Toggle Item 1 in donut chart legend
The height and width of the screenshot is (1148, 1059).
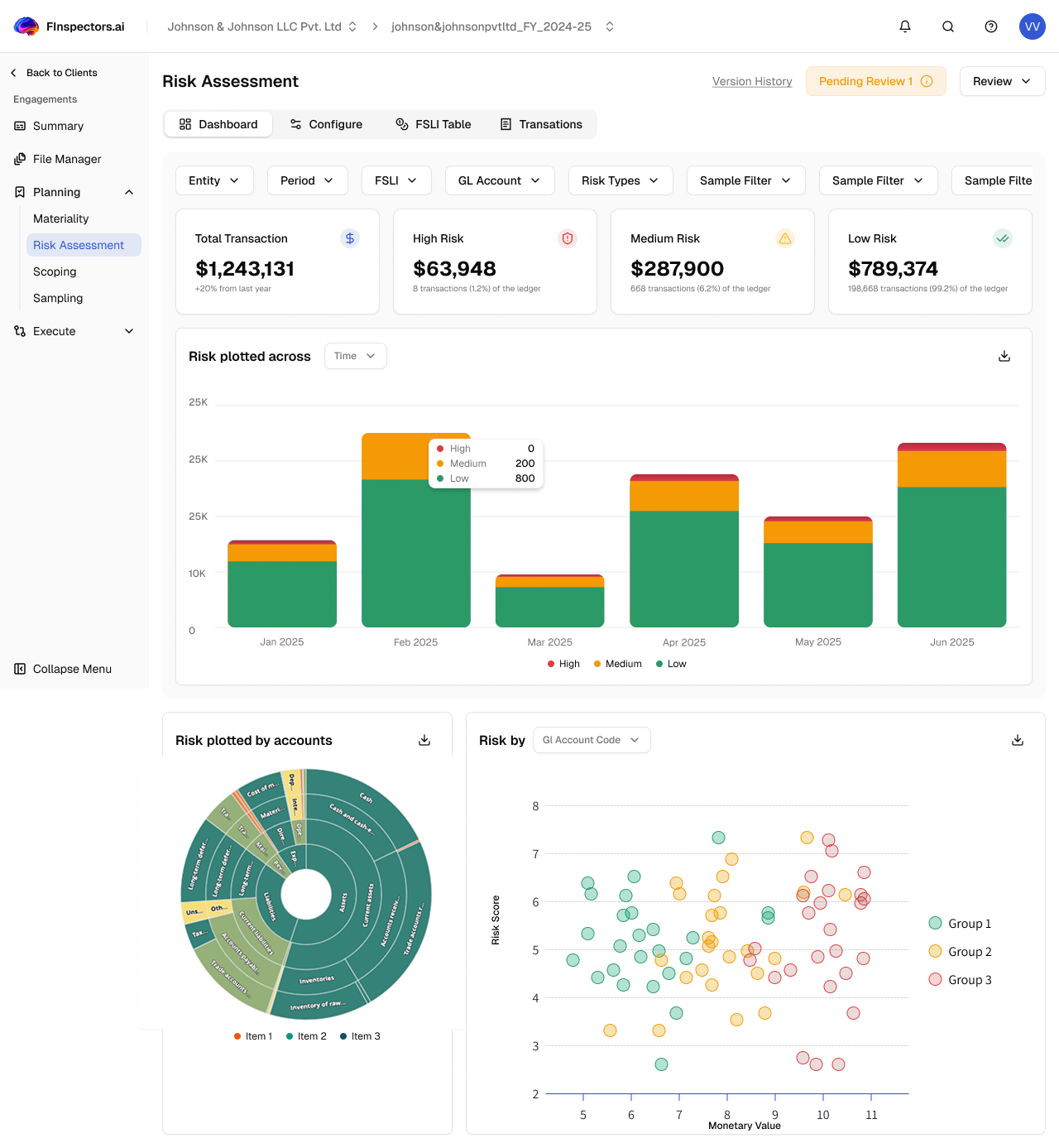point(252,1035)
